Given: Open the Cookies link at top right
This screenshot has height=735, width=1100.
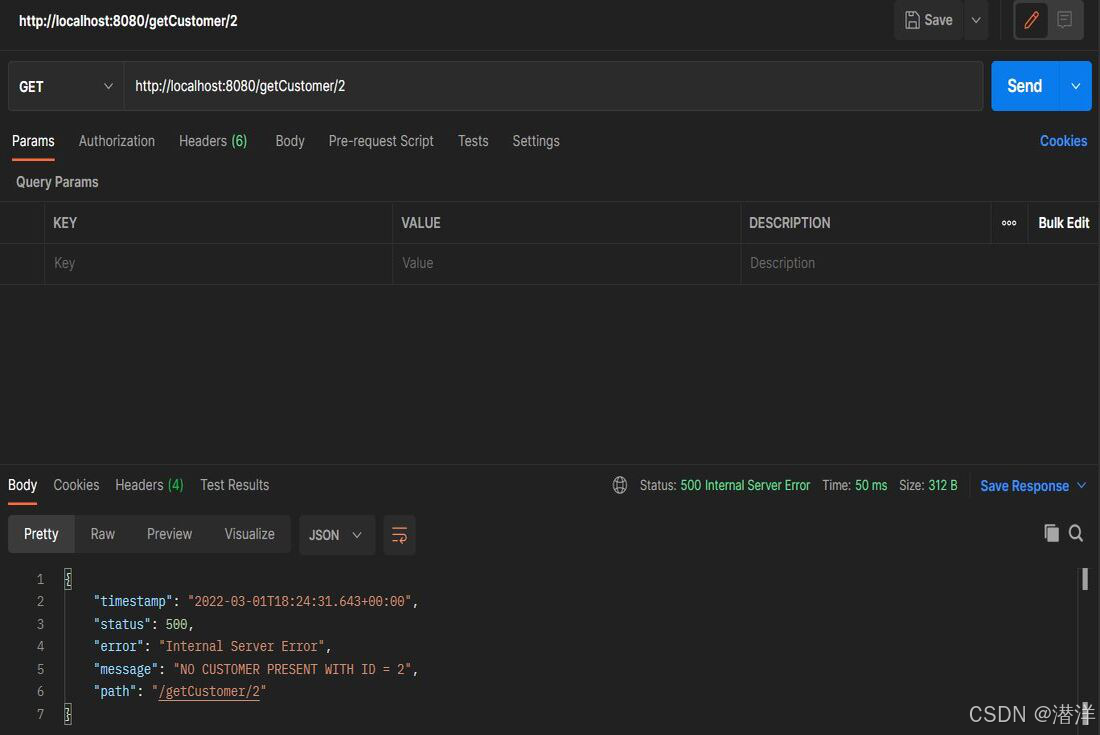Looking at the screenshot, I should pos(1063,141).
